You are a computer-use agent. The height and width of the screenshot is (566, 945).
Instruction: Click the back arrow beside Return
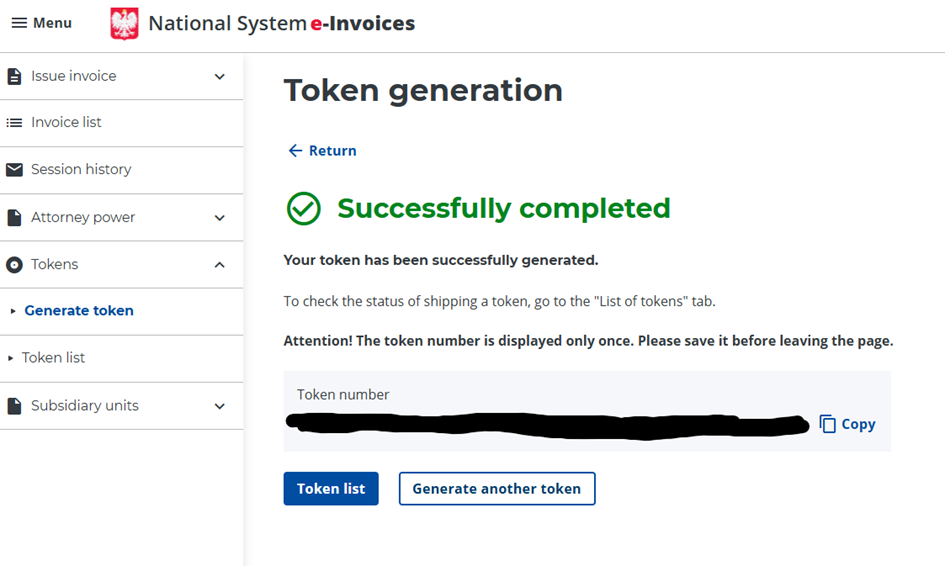pyautogui.click(x=295, y=151)
